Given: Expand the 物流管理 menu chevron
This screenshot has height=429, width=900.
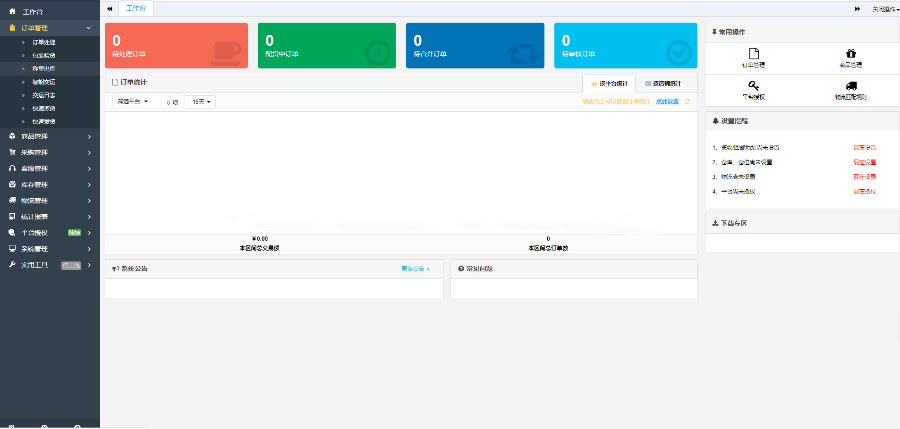Looking at the screenshot, I should [89, 201].
